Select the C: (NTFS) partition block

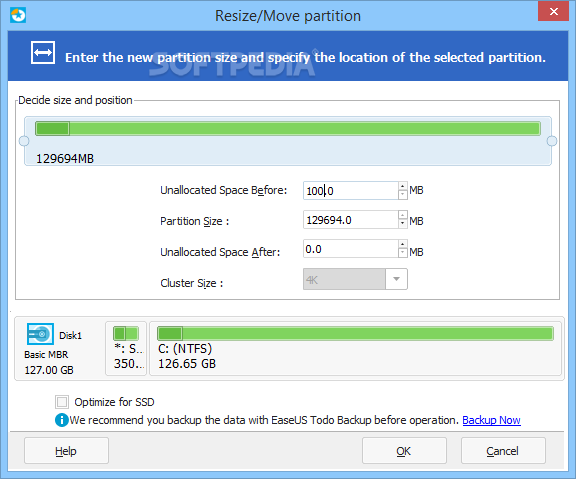[356, 348]
